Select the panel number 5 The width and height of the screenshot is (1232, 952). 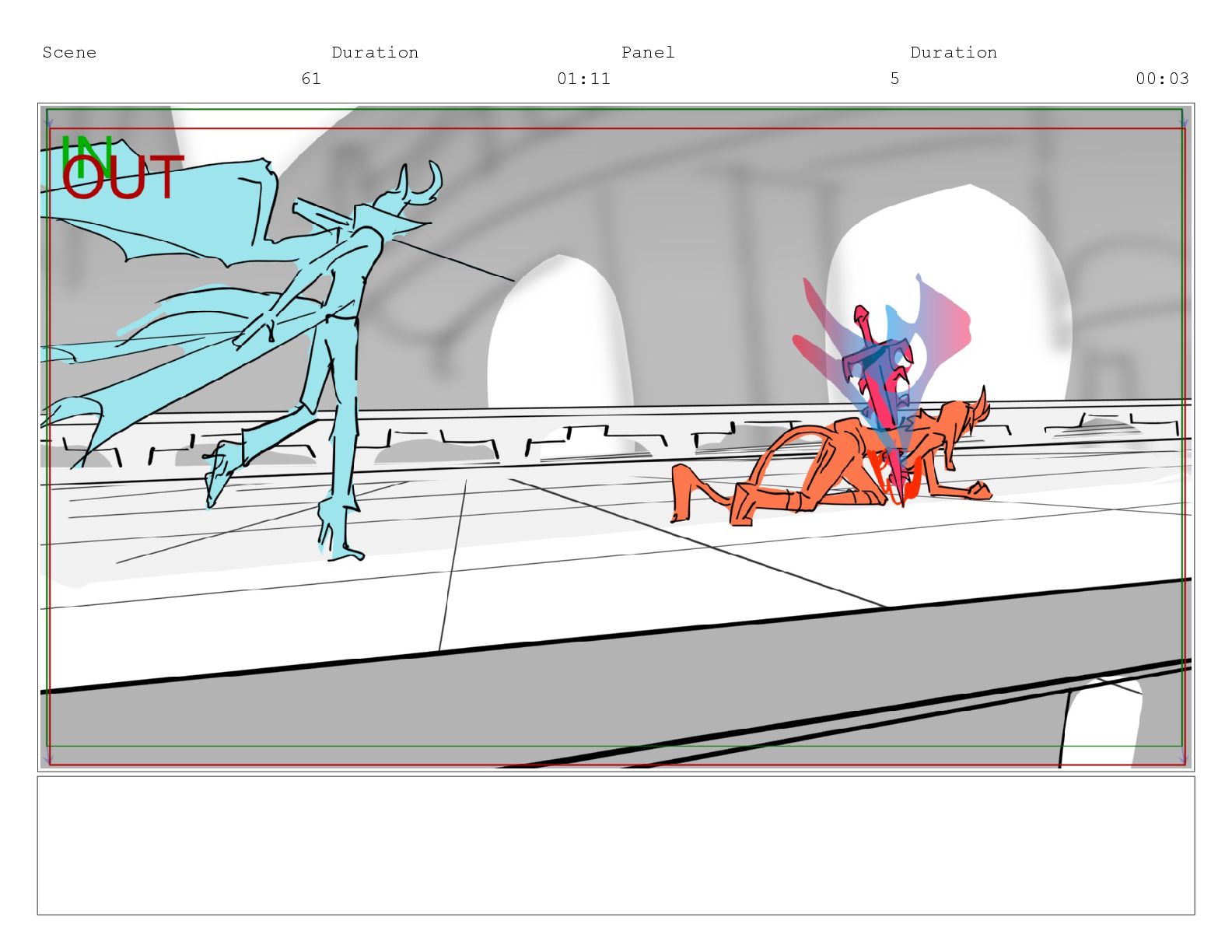(894, 79)
